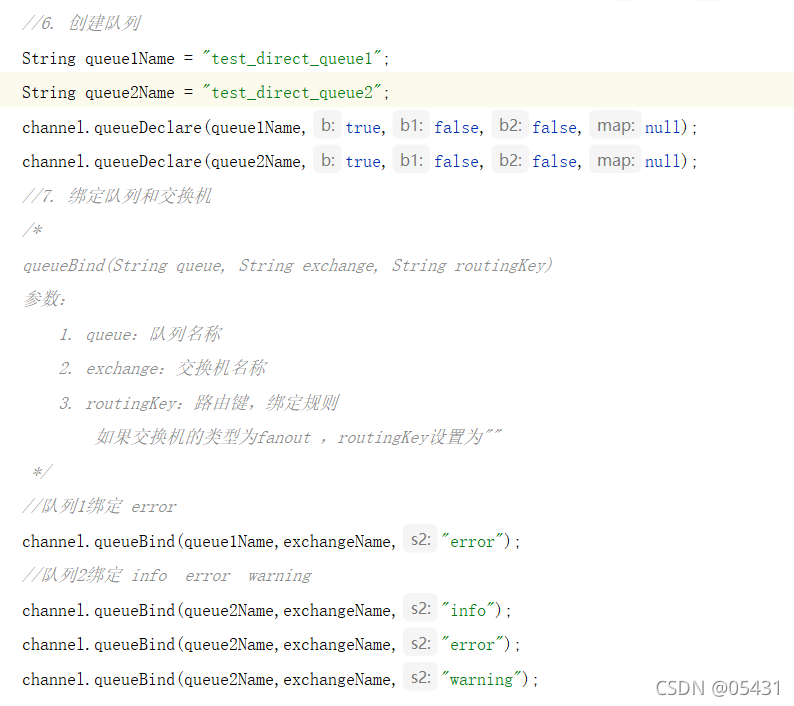Click the 'queue1Name' variable declaration
Screen dimensions: 794x706
point(130,59)
